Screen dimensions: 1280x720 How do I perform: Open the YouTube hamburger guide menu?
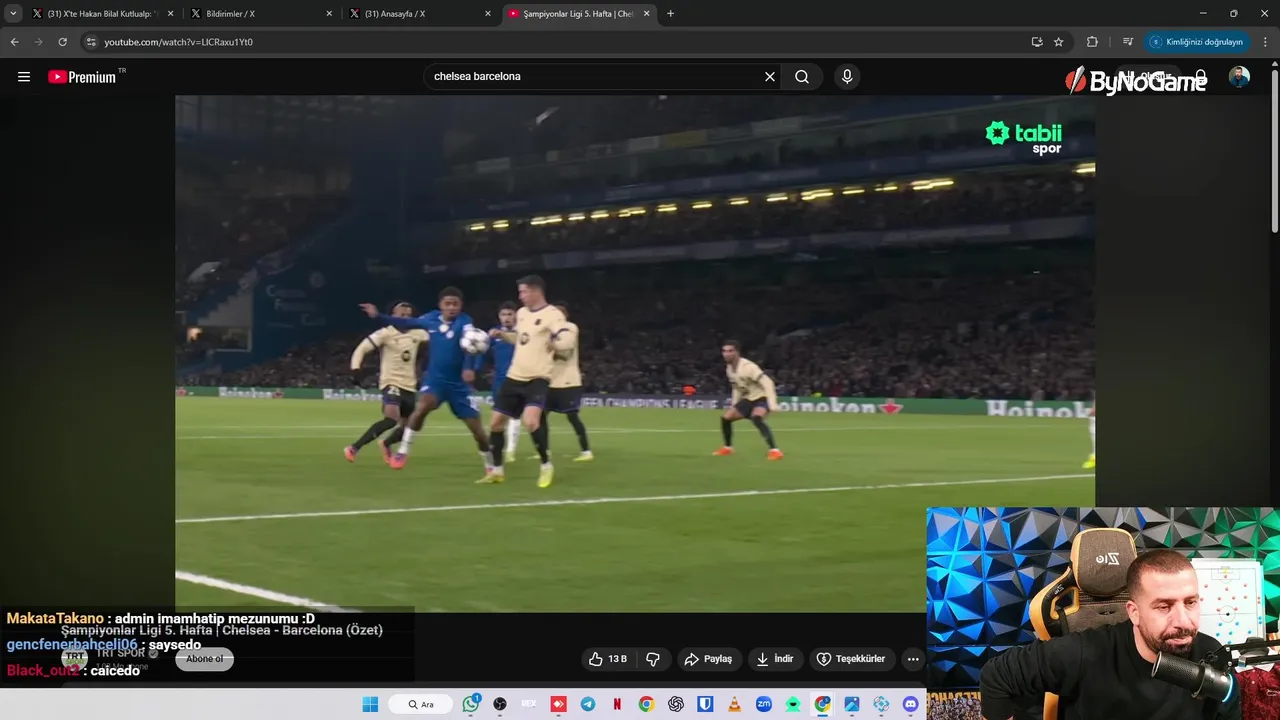pyautogui.click(x=24, y=77)
